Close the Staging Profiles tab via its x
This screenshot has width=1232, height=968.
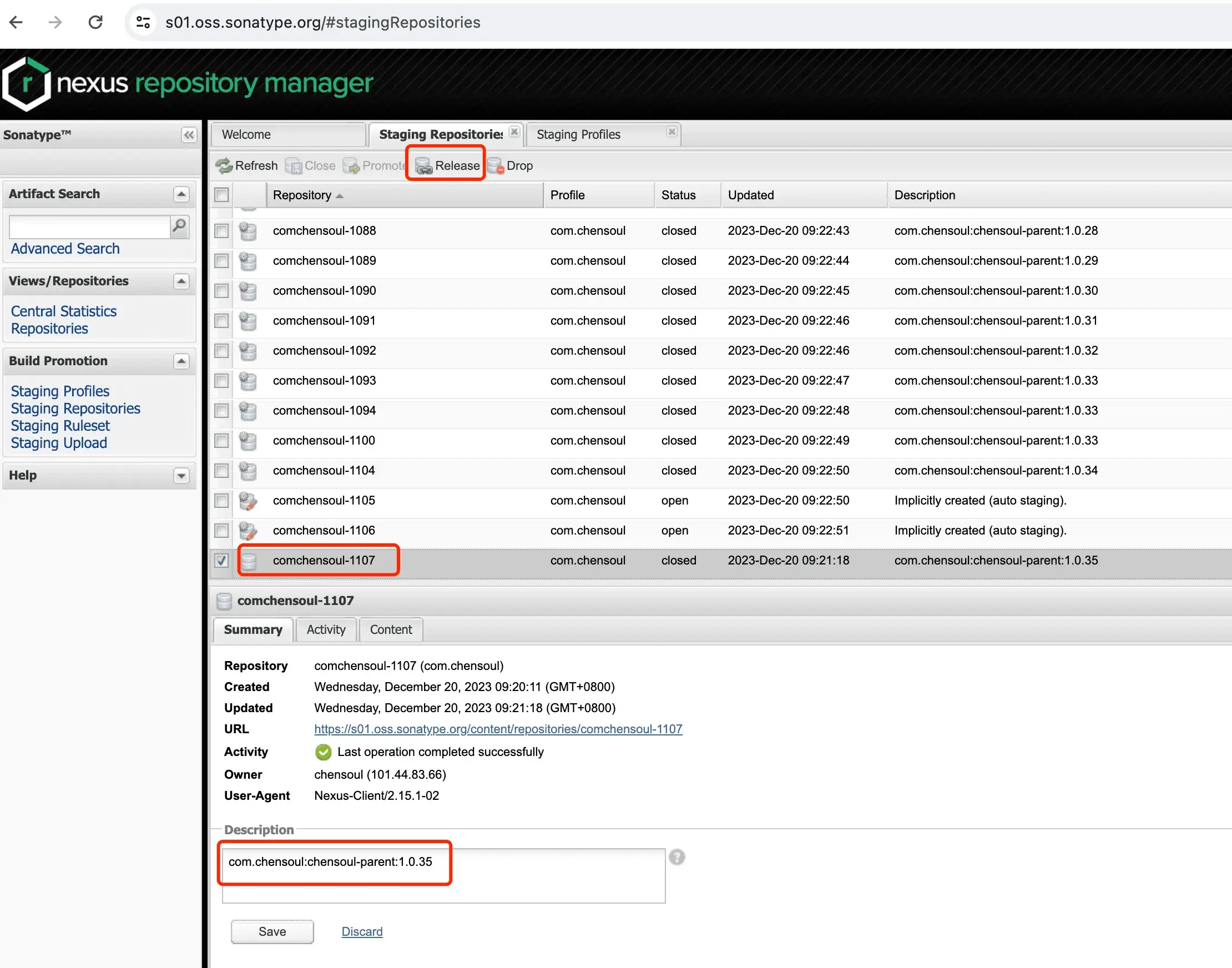(671, 132)
